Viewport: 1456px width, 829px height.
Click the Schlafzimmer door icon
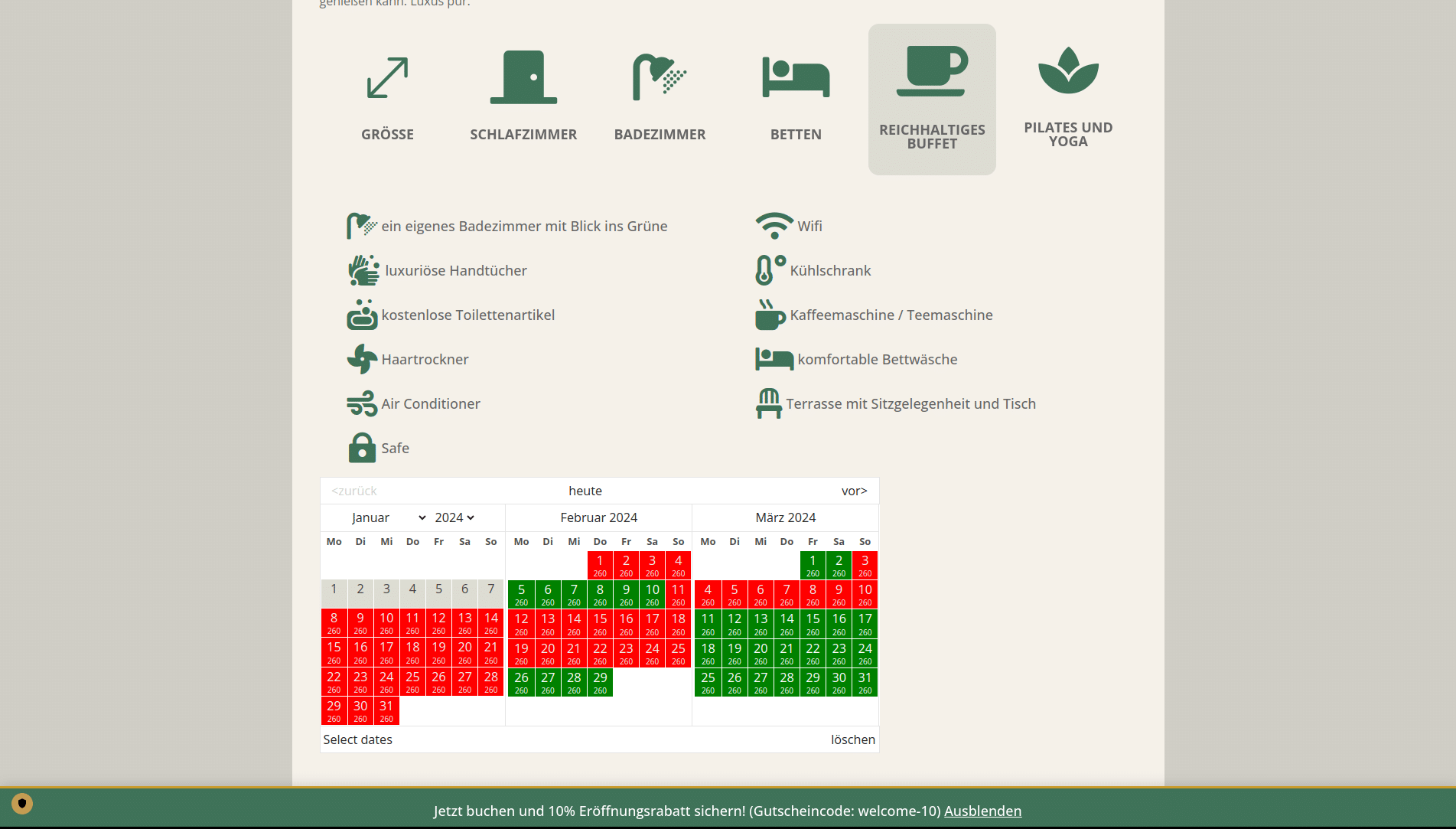[523, 77]
